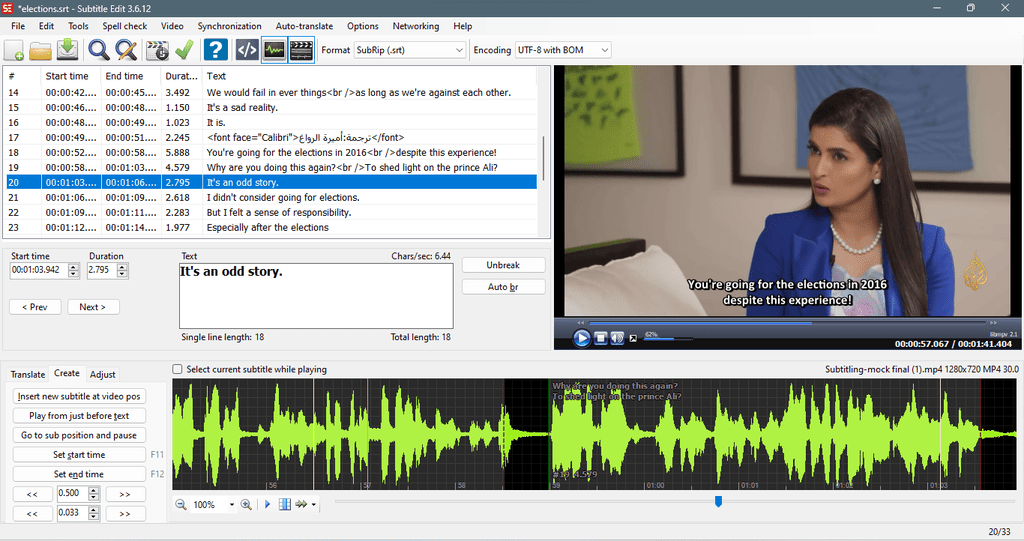
Task: Open the Format SubRip dropdown
Action: coord(459,50)
